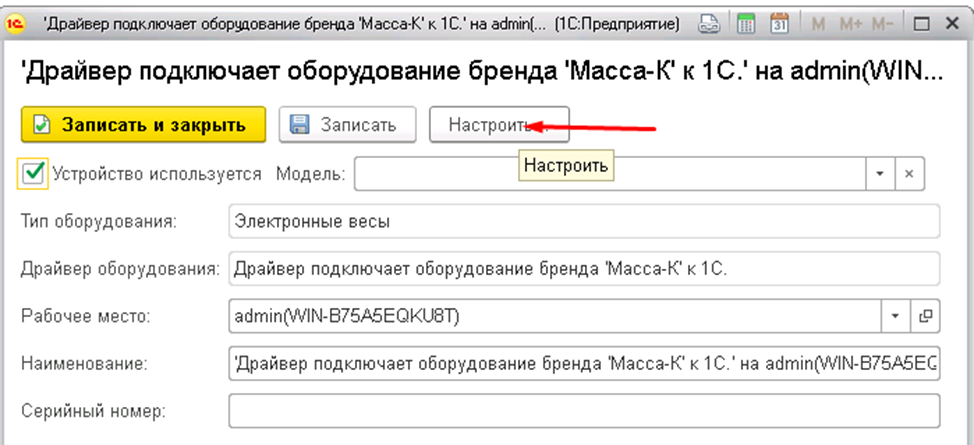Click 'Записать и закрыть' button
Image resolution: width=974 pixels, height=445 pixels.
tap(143, 124)
